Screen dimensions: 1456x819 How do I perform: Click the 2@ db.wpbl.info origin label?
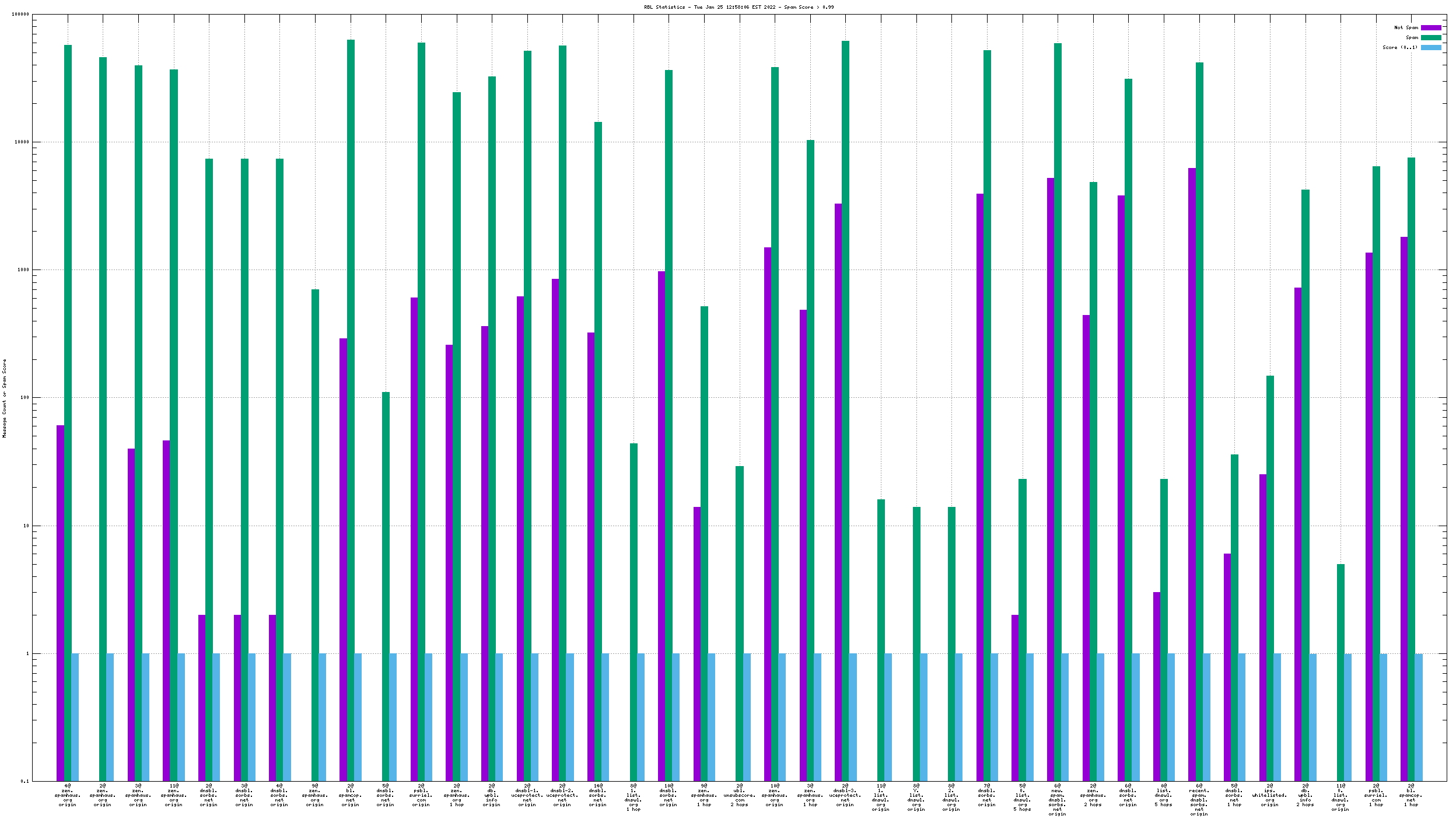tap(492, 795)
